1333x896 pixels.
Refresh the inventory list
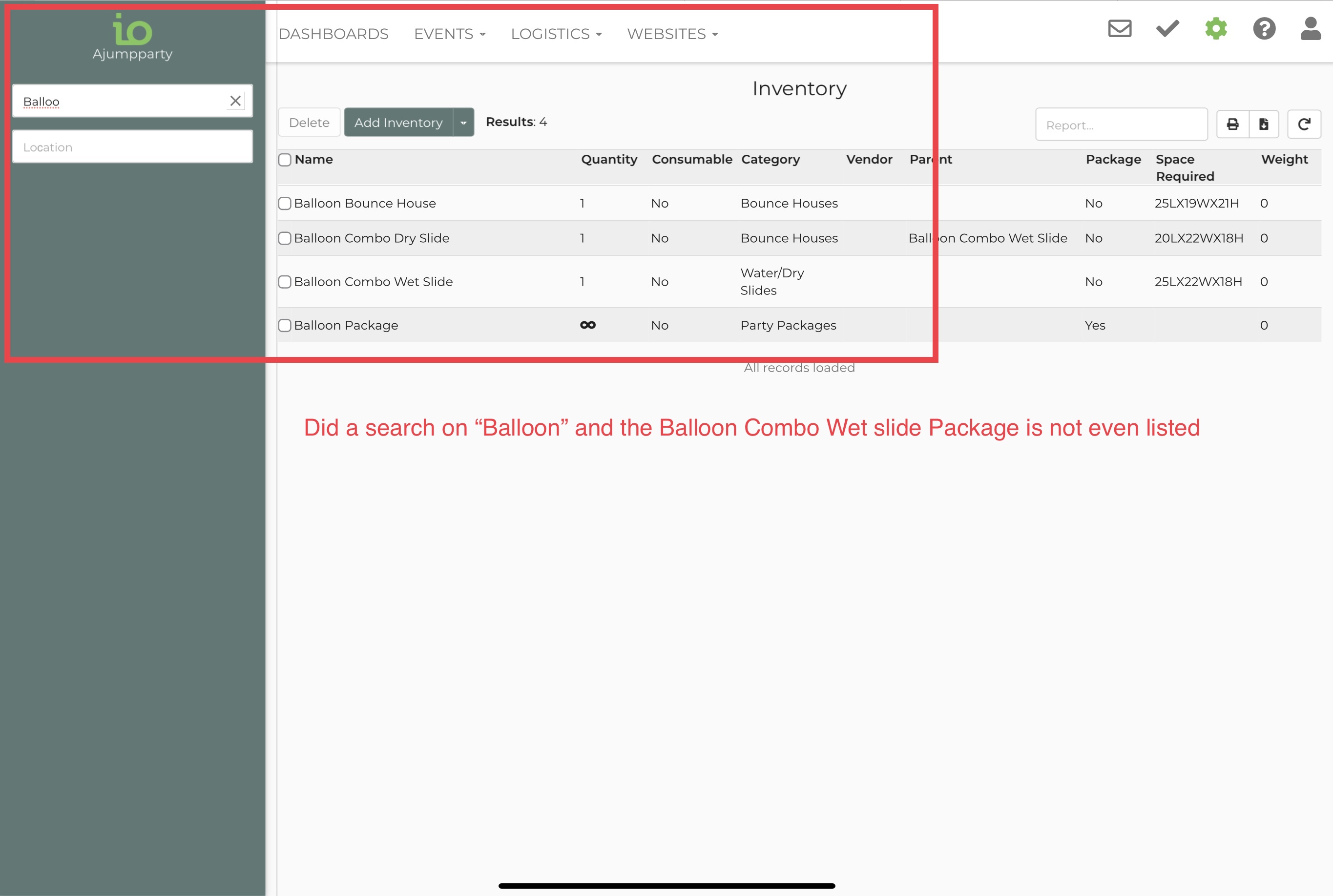click(1303, 124)
